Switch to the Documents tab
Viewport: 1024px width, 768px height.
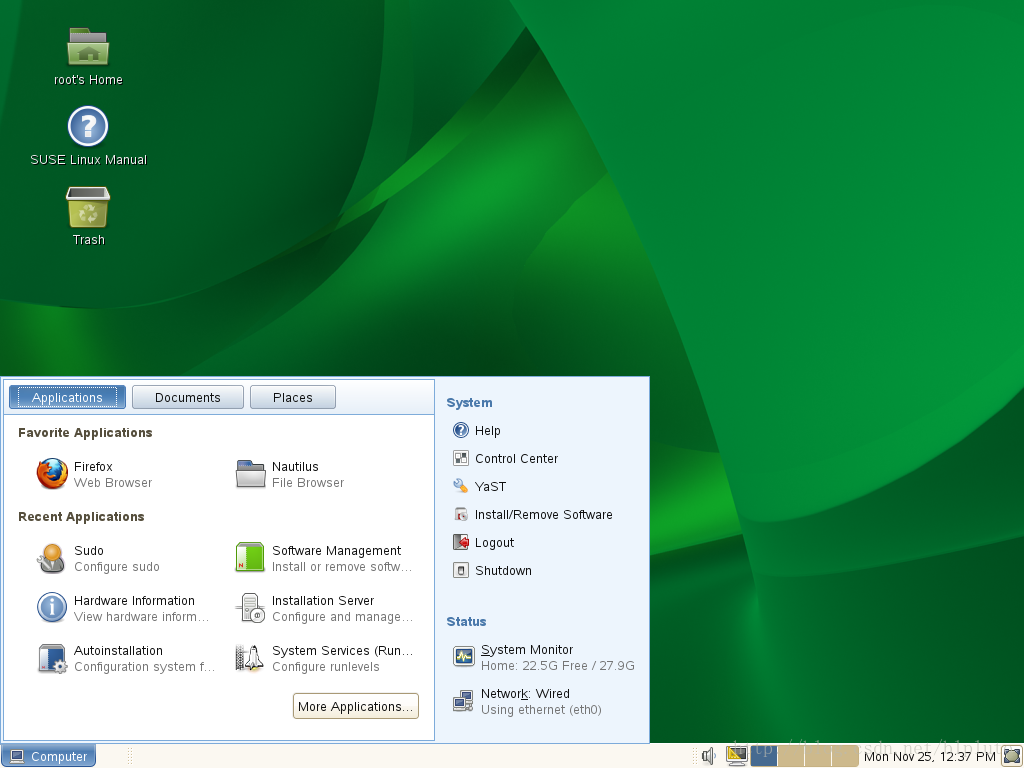point(187,397)
